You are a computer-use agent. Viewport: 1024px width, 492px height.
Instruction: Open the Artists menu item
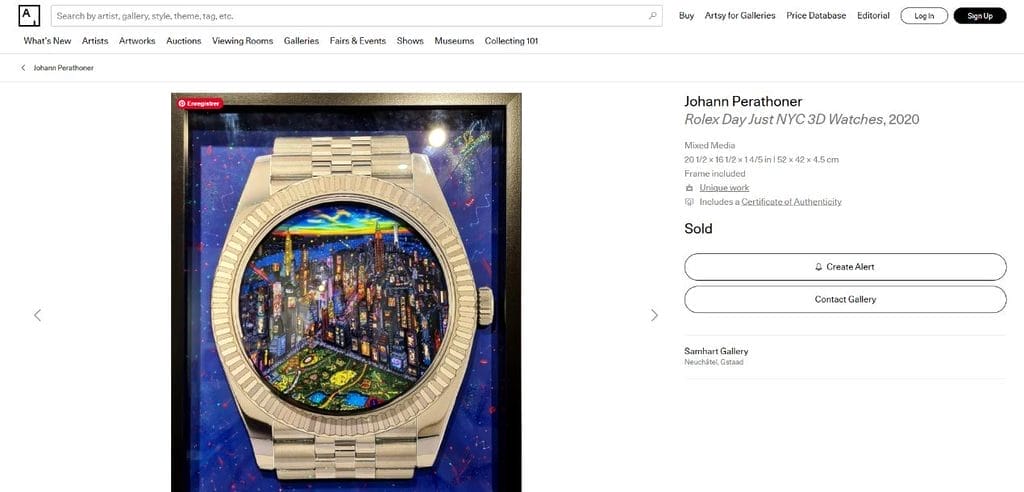(x=95, y=41)
